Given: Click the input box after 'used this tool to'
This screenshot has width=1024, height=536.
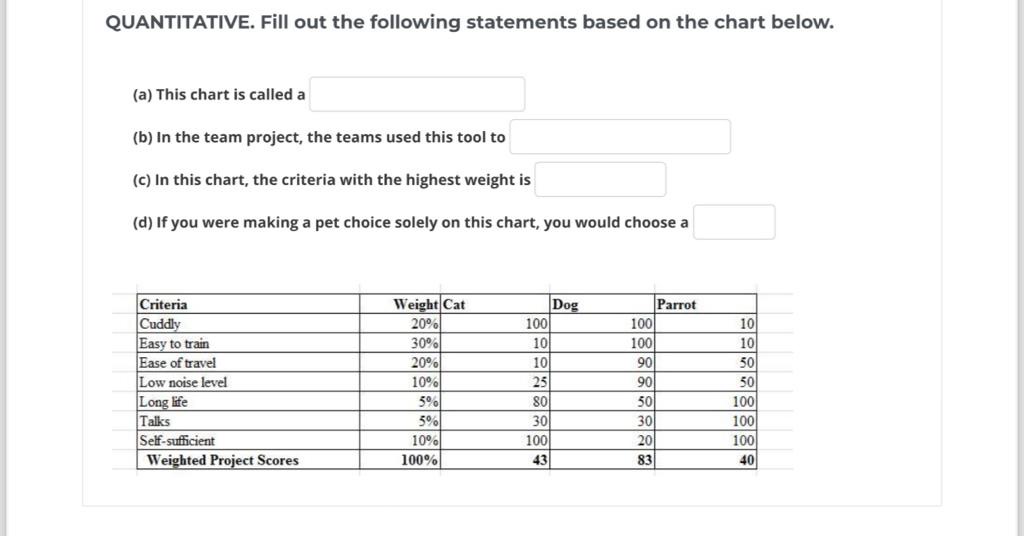Looking at the screenshot, I should pos(620,136).
